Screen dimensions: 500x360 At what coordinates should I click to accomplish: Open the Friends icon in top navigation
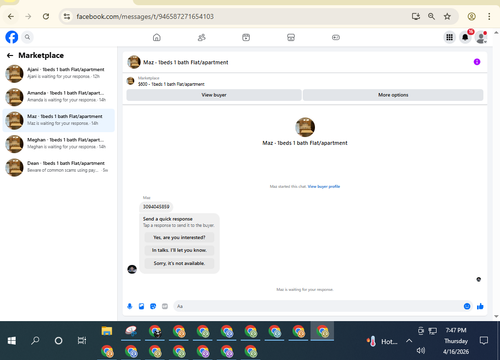tap(202, 37)
